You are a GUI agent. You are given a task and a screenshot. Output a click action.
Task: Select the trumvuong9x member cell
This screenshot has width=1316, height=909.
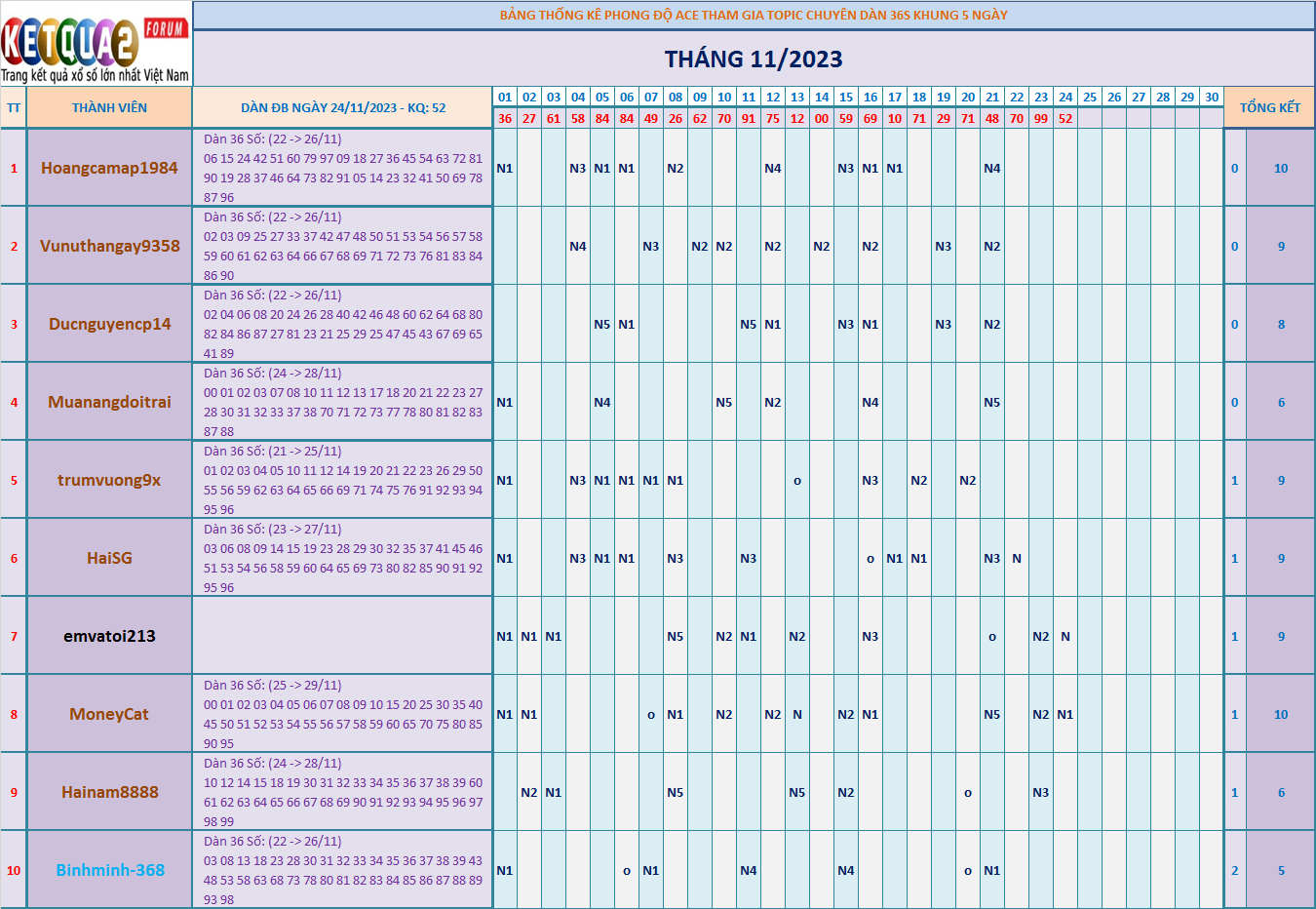click(x=109, y=480)
